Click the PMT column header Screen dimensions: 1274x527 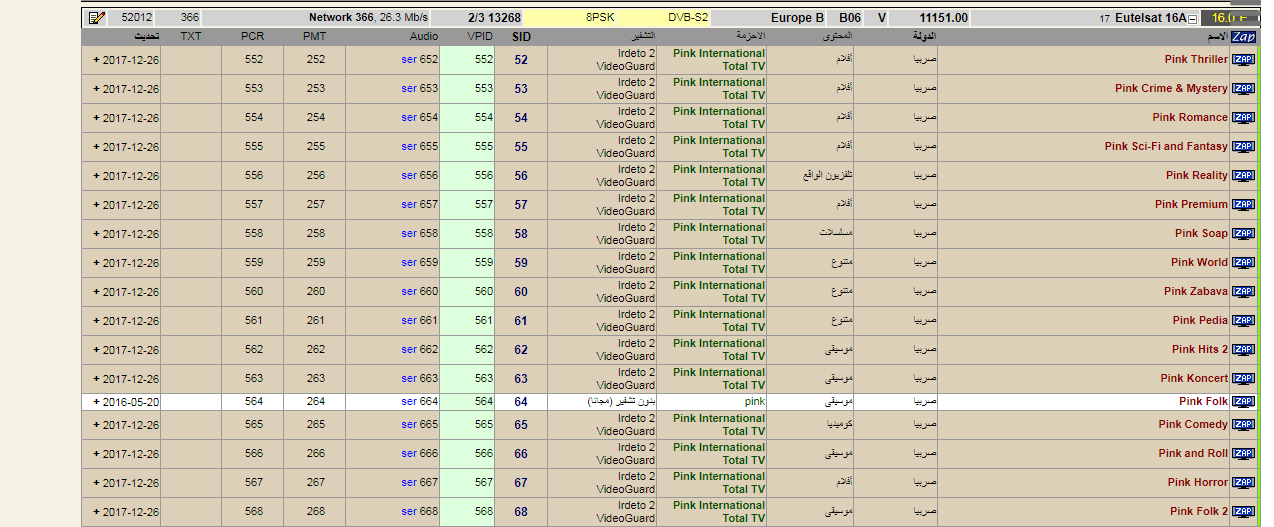click(x=315, y=37)
